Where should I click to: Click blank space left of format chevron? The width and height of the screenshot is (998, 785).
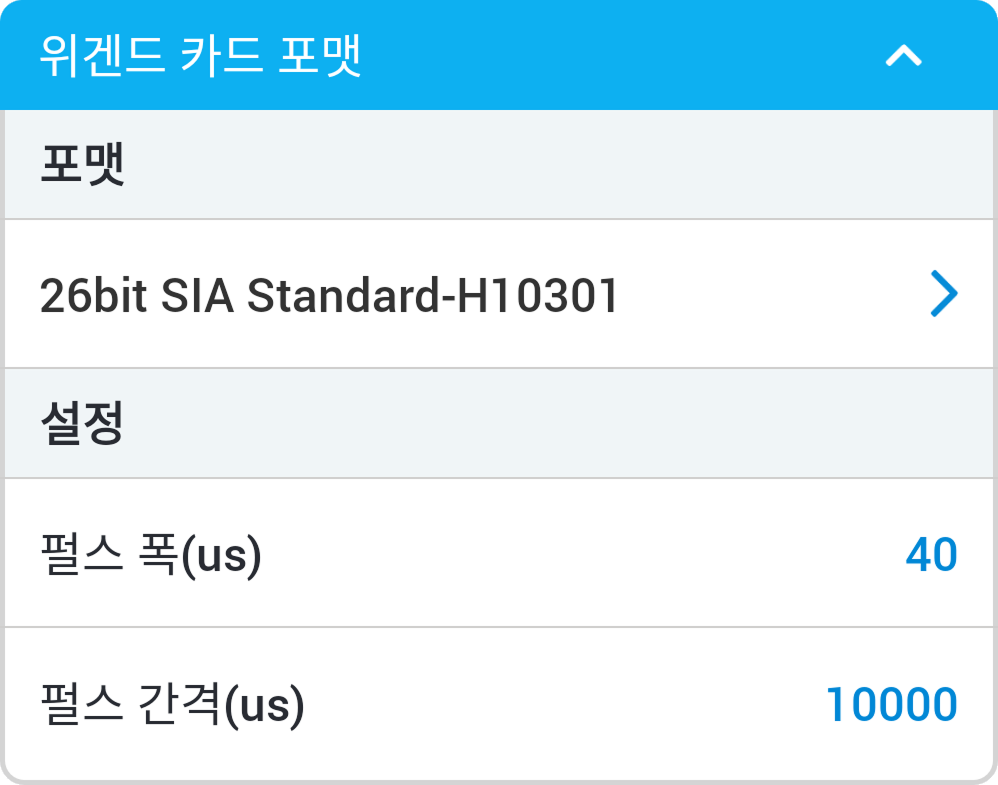click(x=780, y=295)
